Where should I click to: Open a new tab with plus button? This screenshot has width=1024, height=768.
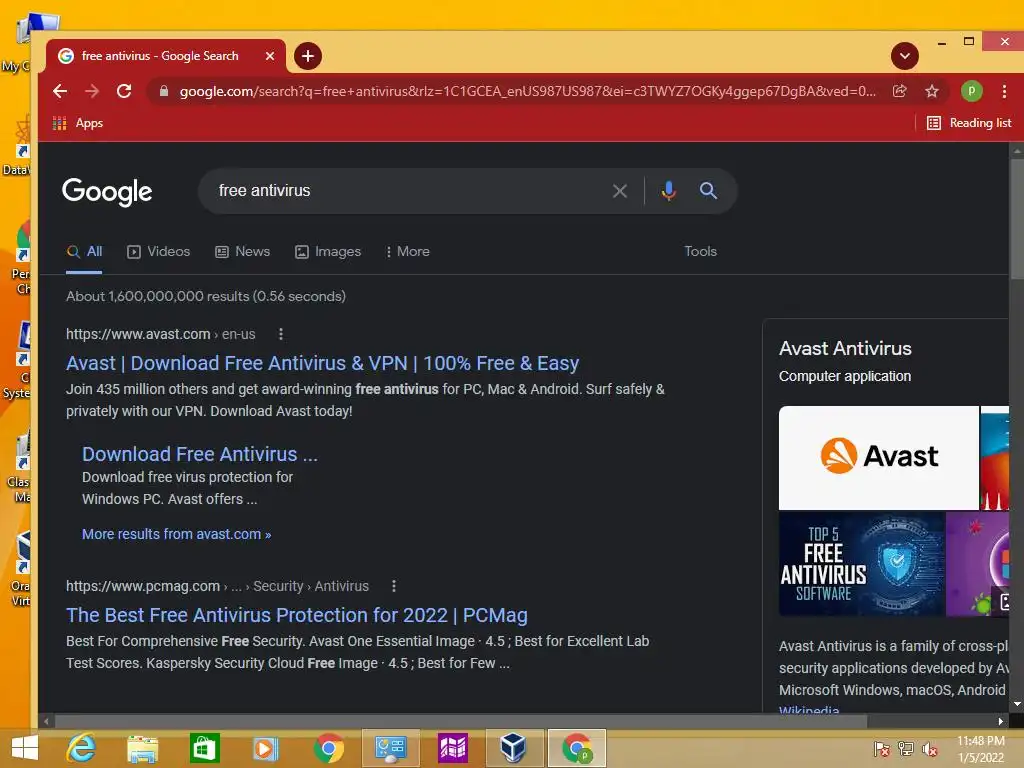308,56
